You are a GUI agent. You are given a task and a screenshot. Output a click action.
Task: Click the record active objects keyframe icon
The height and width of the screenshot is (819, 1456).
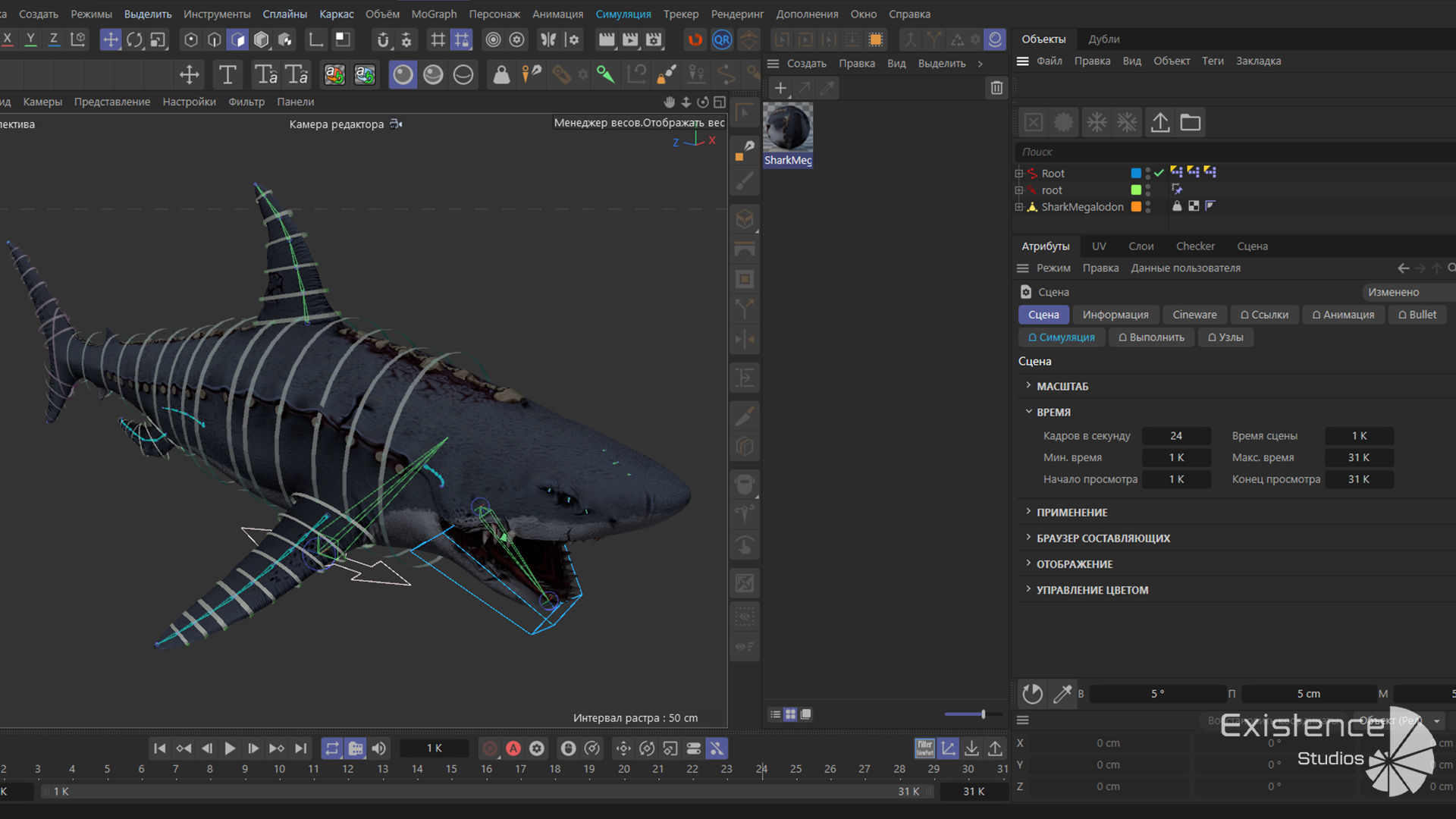(490, 748)
